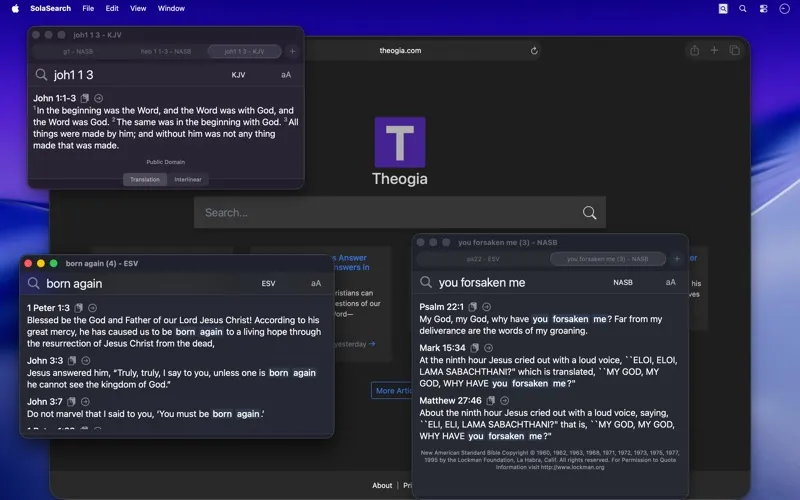
Task: Click search magnifier in you forsaken me window
Action: (x=426, y=282)
